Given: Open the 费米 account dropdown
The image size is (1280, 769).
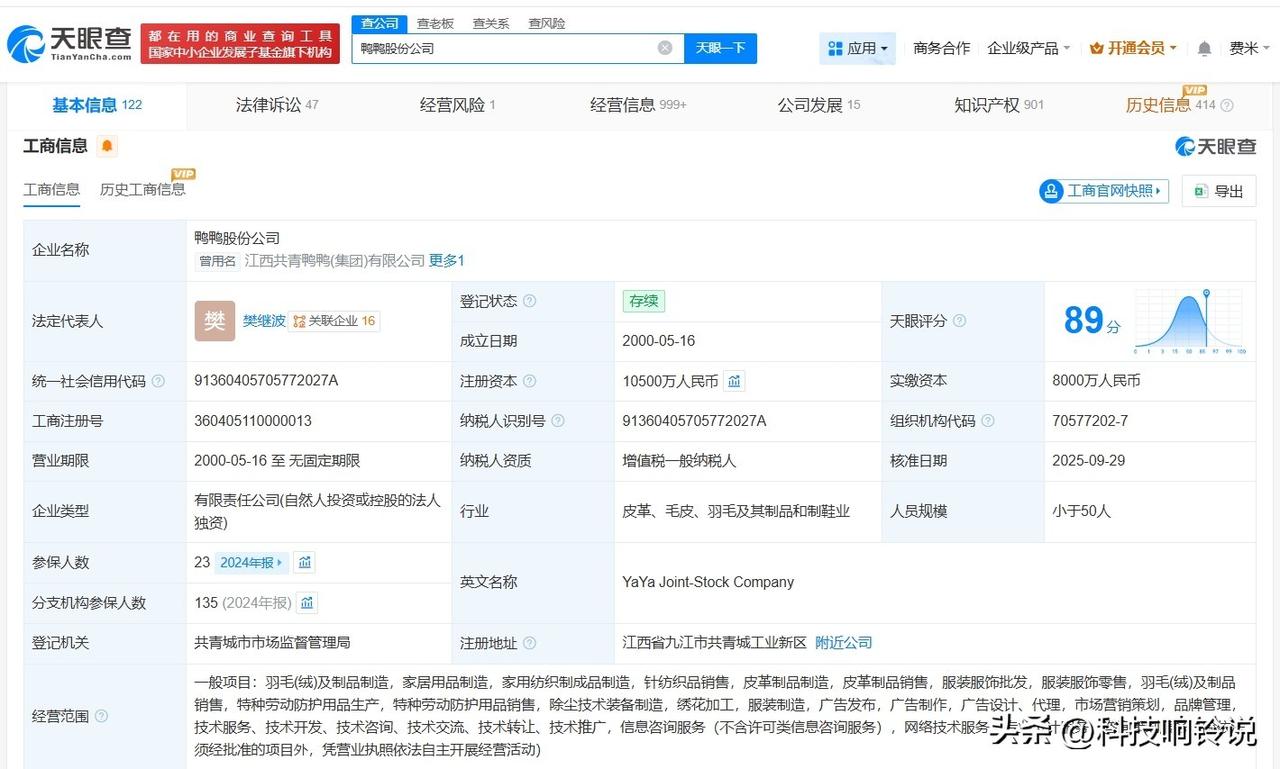Looking at the screenshot, I should [1249, 47].
